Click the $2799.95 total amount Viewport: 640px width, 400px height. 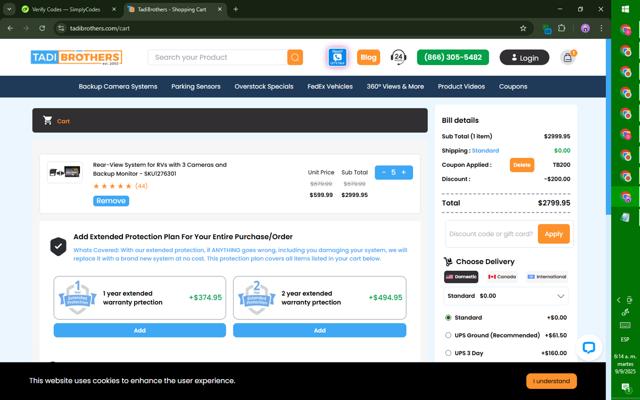554,203
